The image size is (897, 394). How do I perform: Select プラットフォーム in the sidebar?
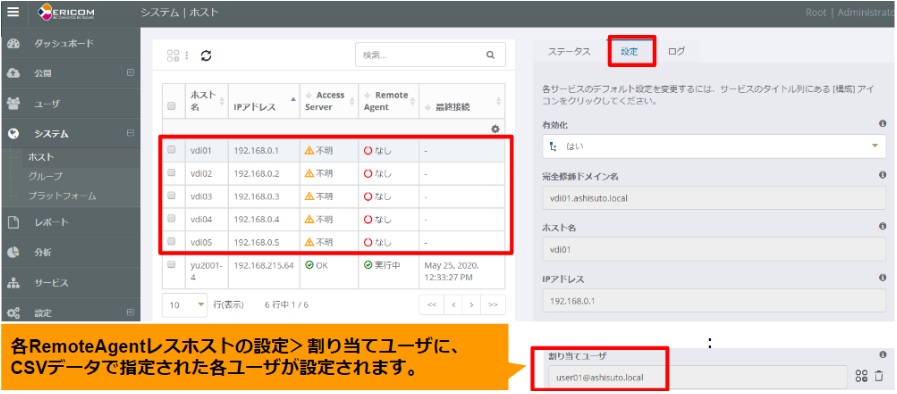coord(62,196)
